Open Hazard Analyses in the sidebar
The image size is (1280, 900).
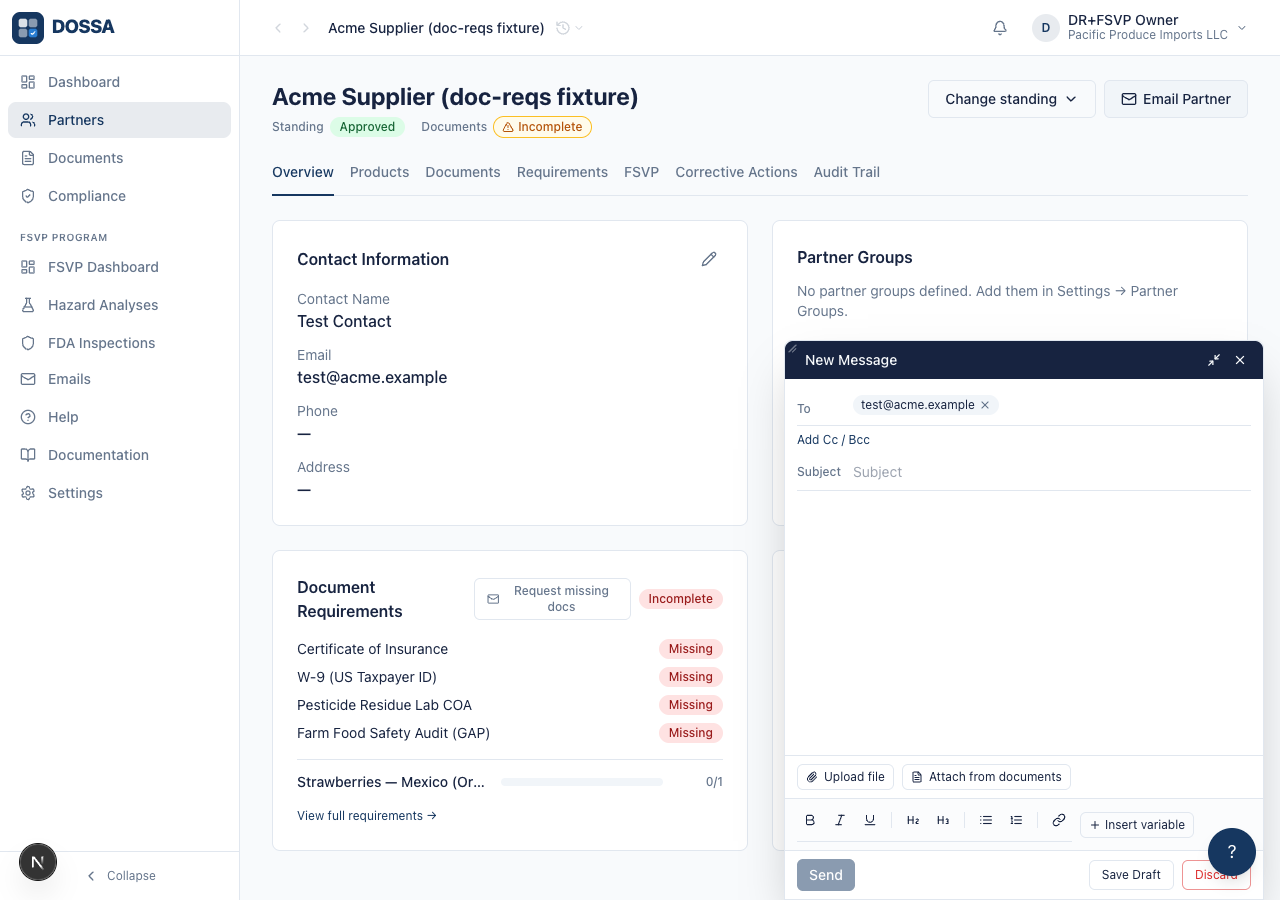pos(119,305)
